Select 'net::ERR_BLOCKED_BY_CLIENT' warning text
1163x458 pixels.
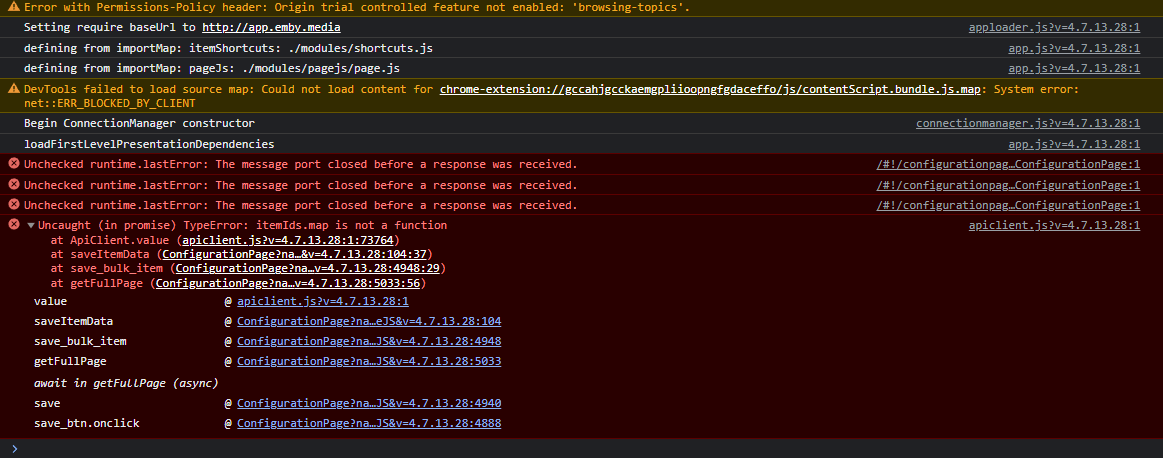[x=110, y=103]
